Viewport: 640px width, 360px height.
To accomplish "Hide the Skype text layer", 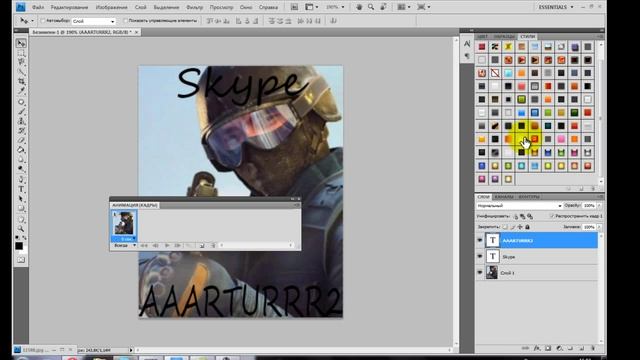I will 480,256.
